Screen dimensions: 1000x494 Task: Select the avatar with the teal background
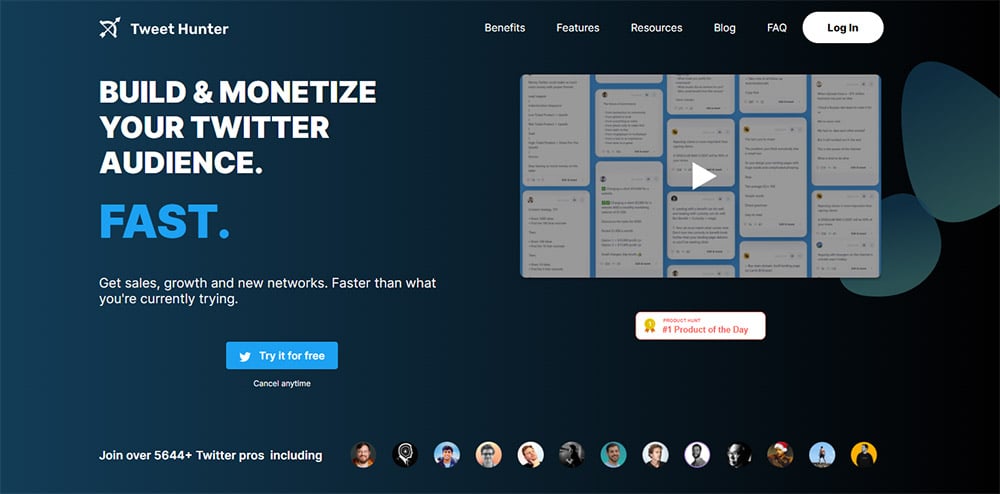click(614, 455)
